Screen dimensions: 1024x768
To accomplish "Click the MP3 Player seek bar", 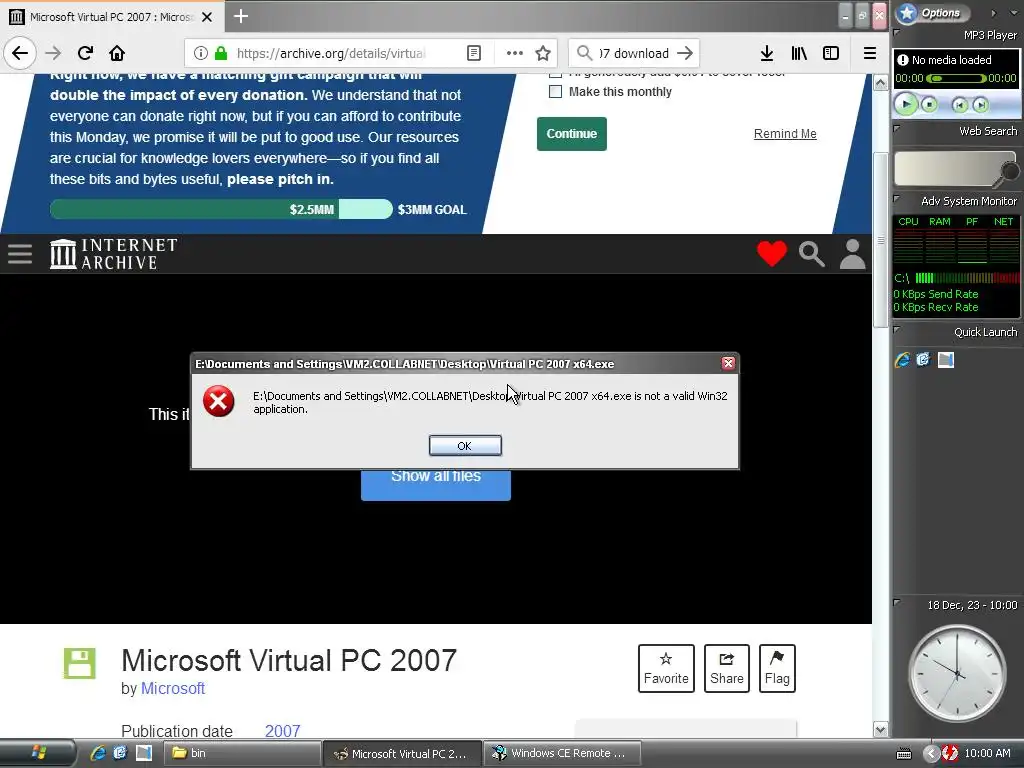I will (956, 78).
